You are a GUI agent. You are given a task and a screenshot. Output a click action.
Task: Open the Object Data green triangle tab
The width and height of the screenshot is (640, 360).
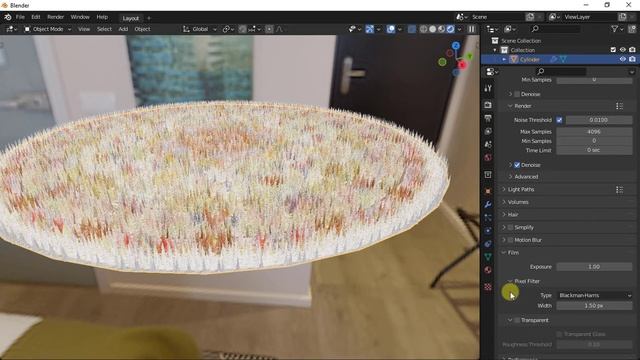(x=488, y=257)
